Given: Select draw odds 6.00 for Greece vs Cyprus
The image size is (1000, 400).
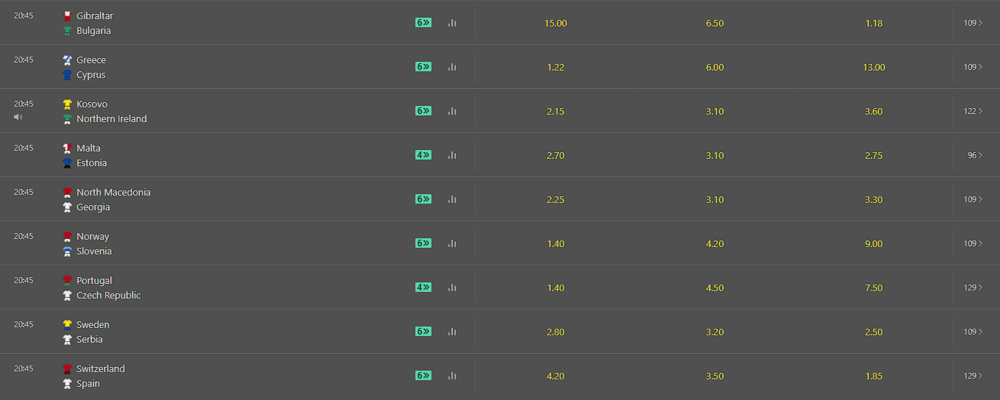Looking at the screenshot, I should coord(715,67).
